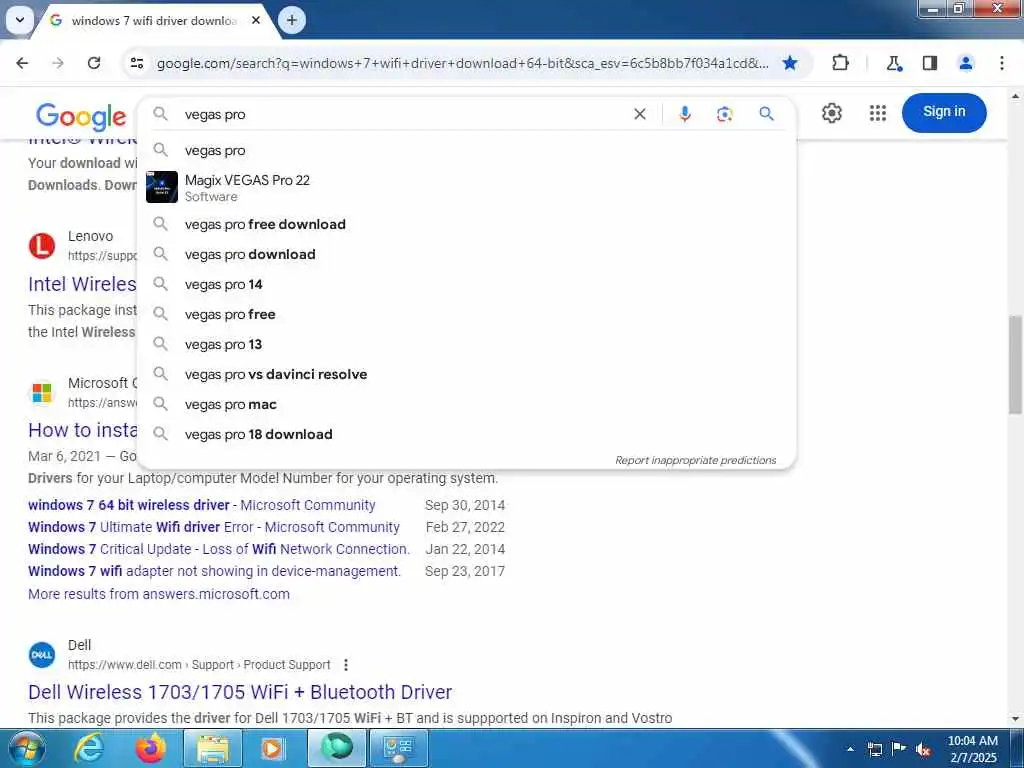Click the Sign in button
Screen dimensions: 1024x768
click(944, 112)
